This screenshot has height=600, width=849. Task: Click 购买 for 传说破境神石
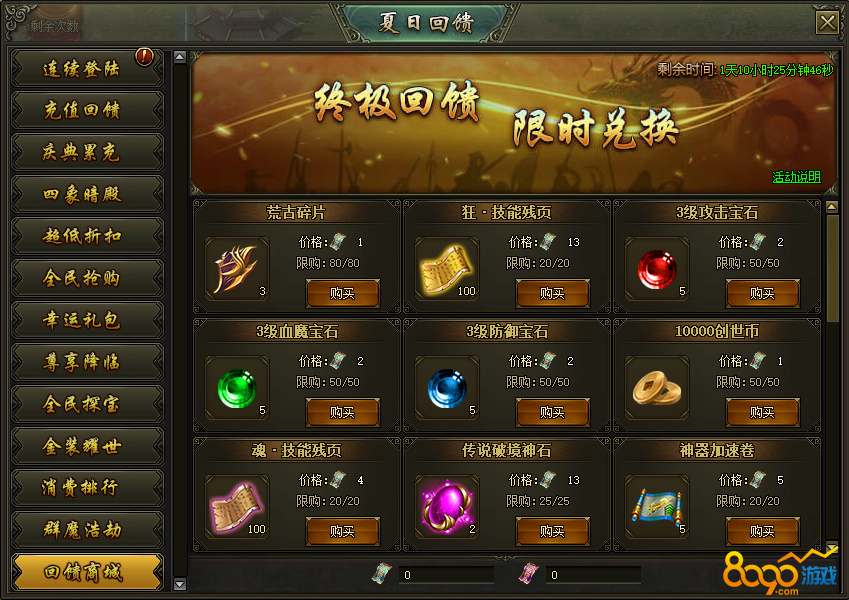point(553,531)
